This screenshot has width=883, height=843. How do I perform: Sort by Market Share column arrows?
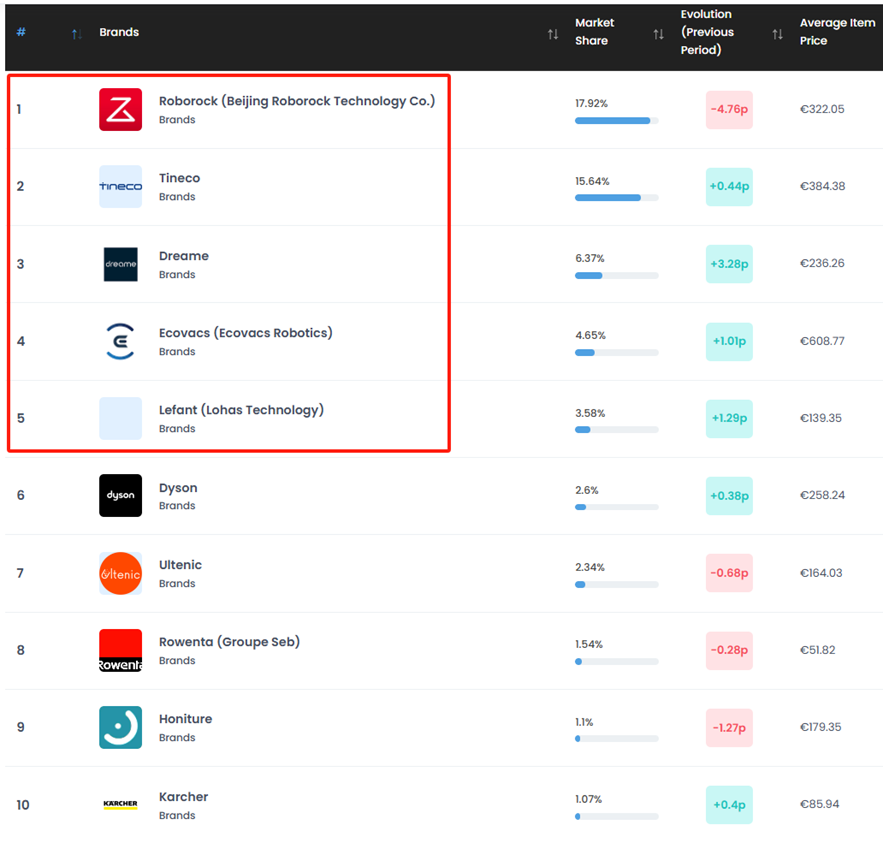pyautogui.click(x=658, y=35)
